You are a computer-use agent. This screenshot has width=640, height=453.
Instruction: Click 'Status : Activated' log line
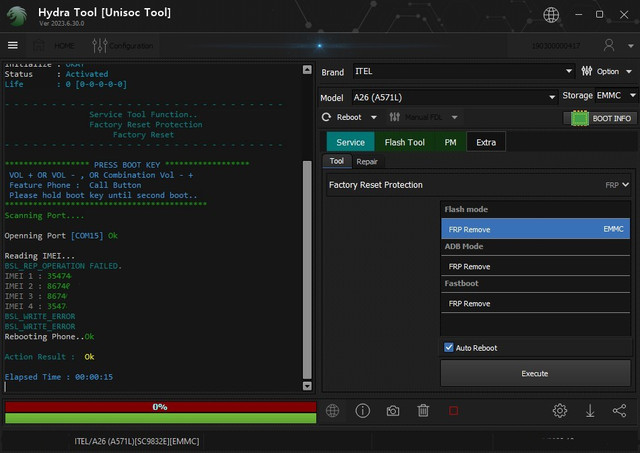pos(56,74)
